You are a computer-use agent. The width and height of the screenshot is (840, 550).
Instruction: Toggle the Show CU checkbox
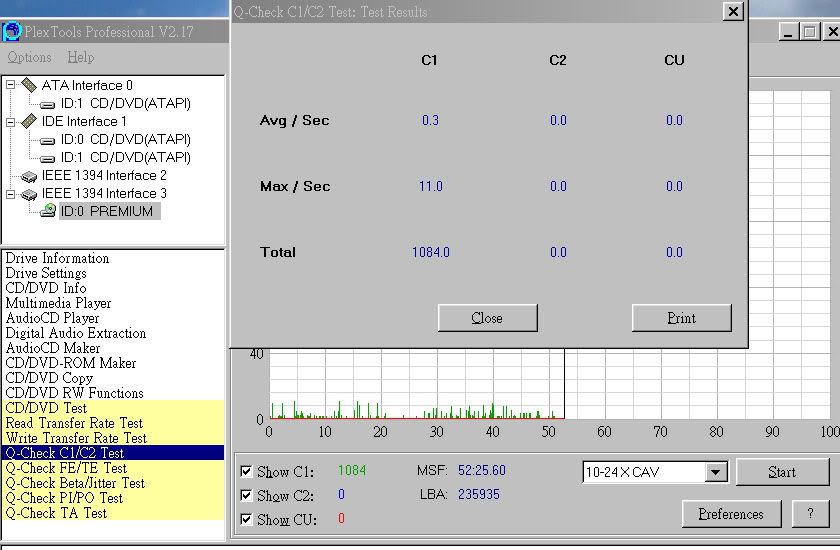pyautogui.click(x=246, y=519)
